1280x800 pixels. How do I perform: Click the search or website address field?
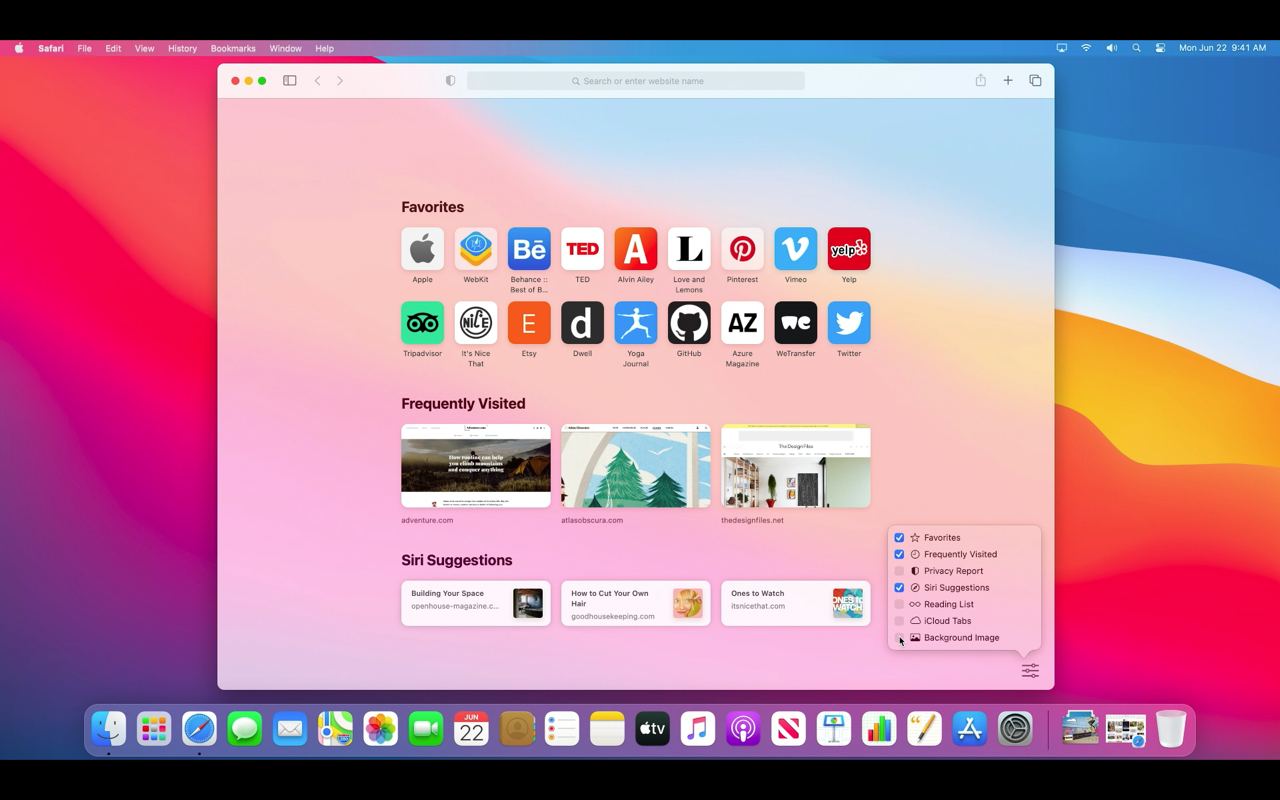[636, 81]
